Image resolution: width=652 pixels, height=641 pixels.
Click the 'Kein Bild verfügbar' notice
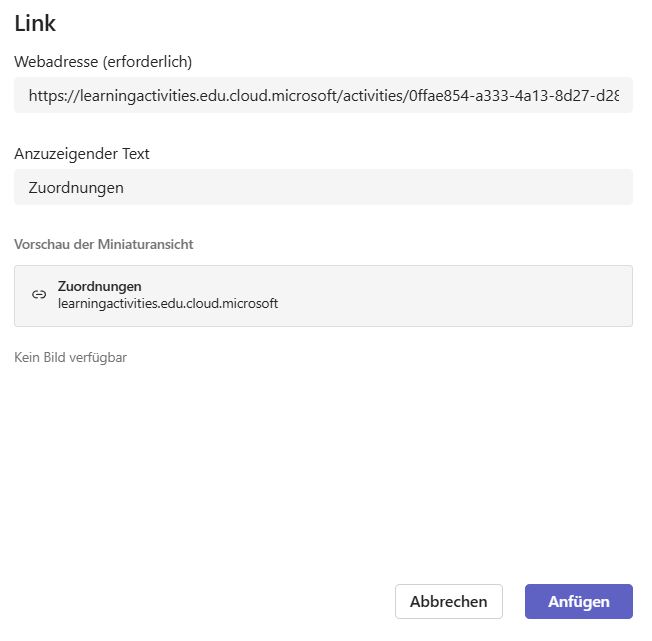coord(70,357)
